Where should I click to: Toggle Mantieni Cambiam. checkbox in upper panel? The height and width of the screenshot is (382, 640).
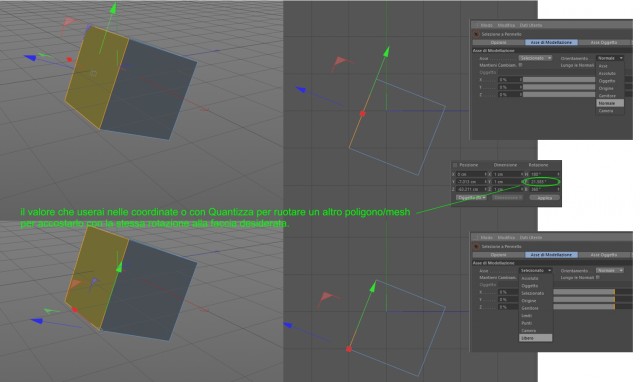[x=520, y=65]
